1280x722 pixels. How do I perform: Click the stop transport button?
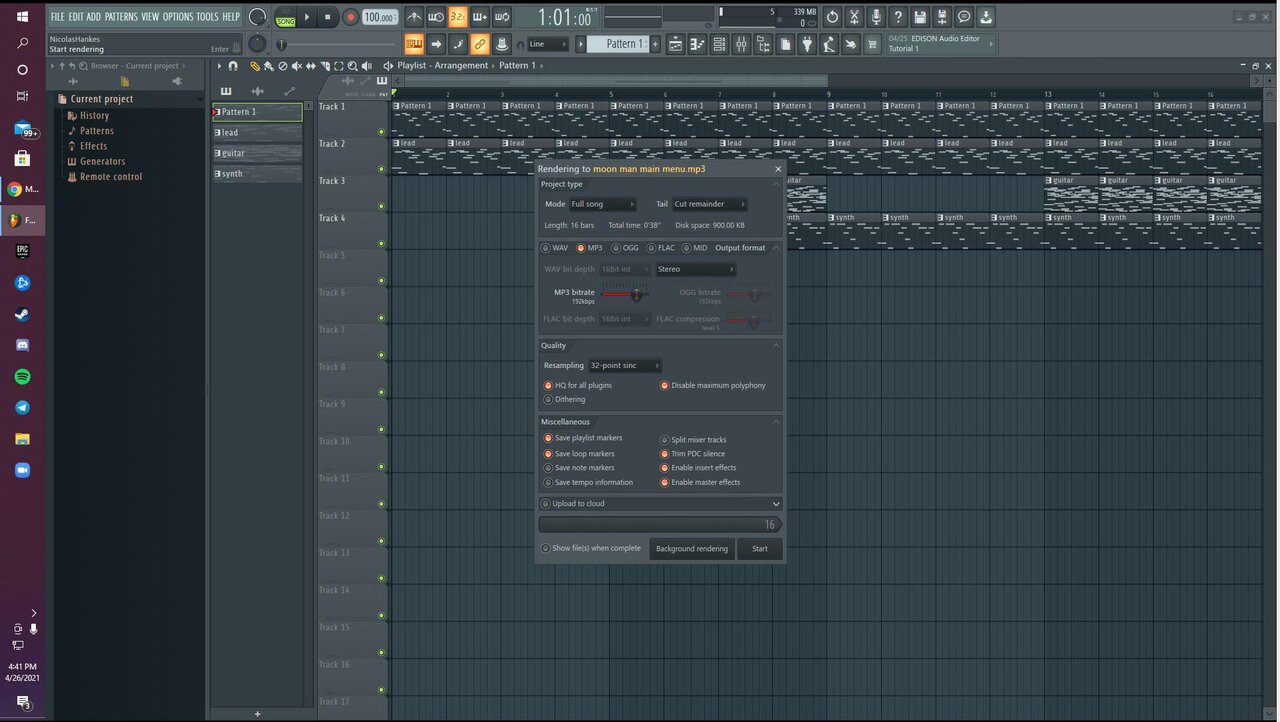click(327, 17)
